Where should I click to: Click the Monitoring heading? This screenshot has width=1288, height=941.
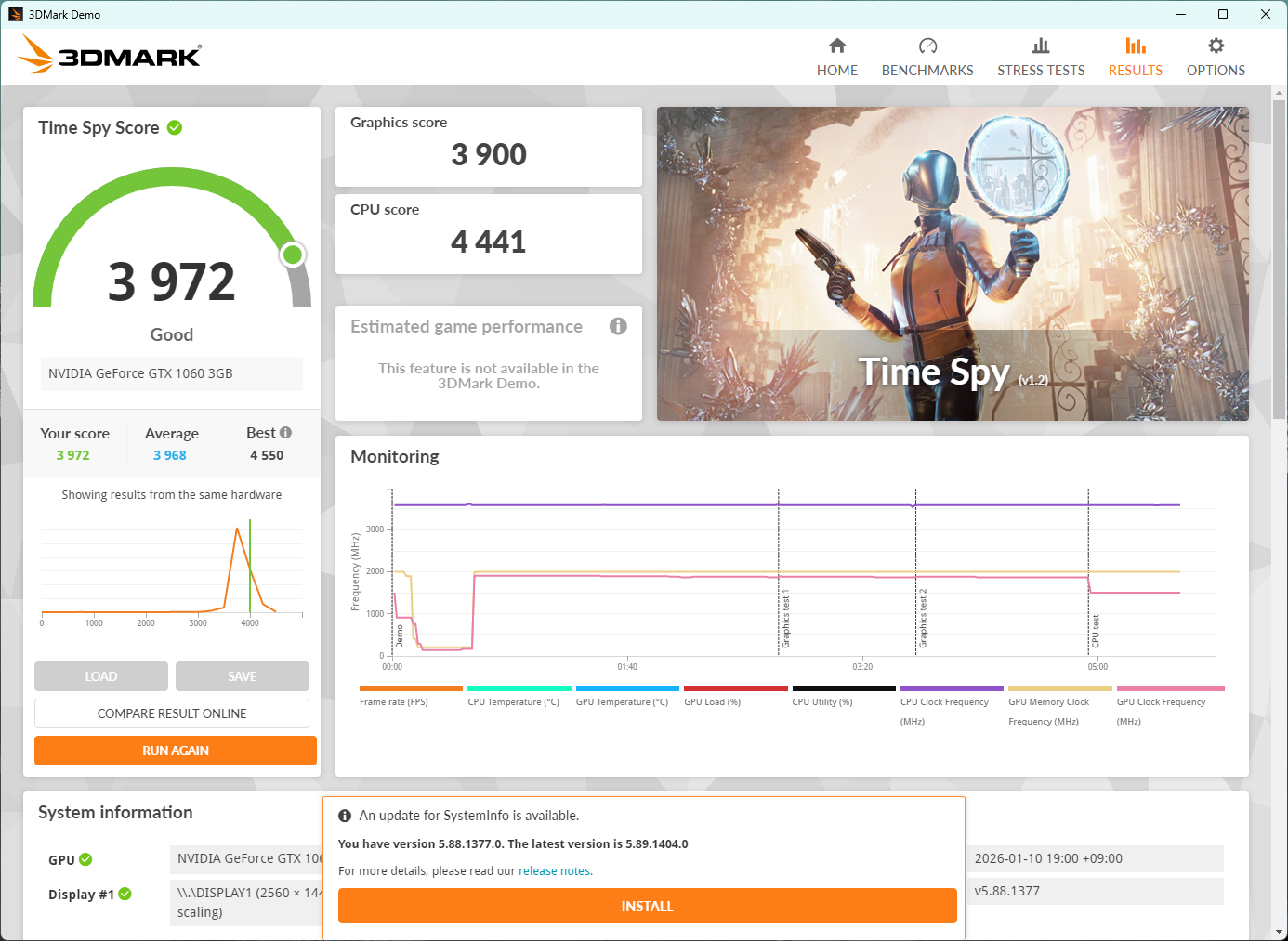point(395,456)
